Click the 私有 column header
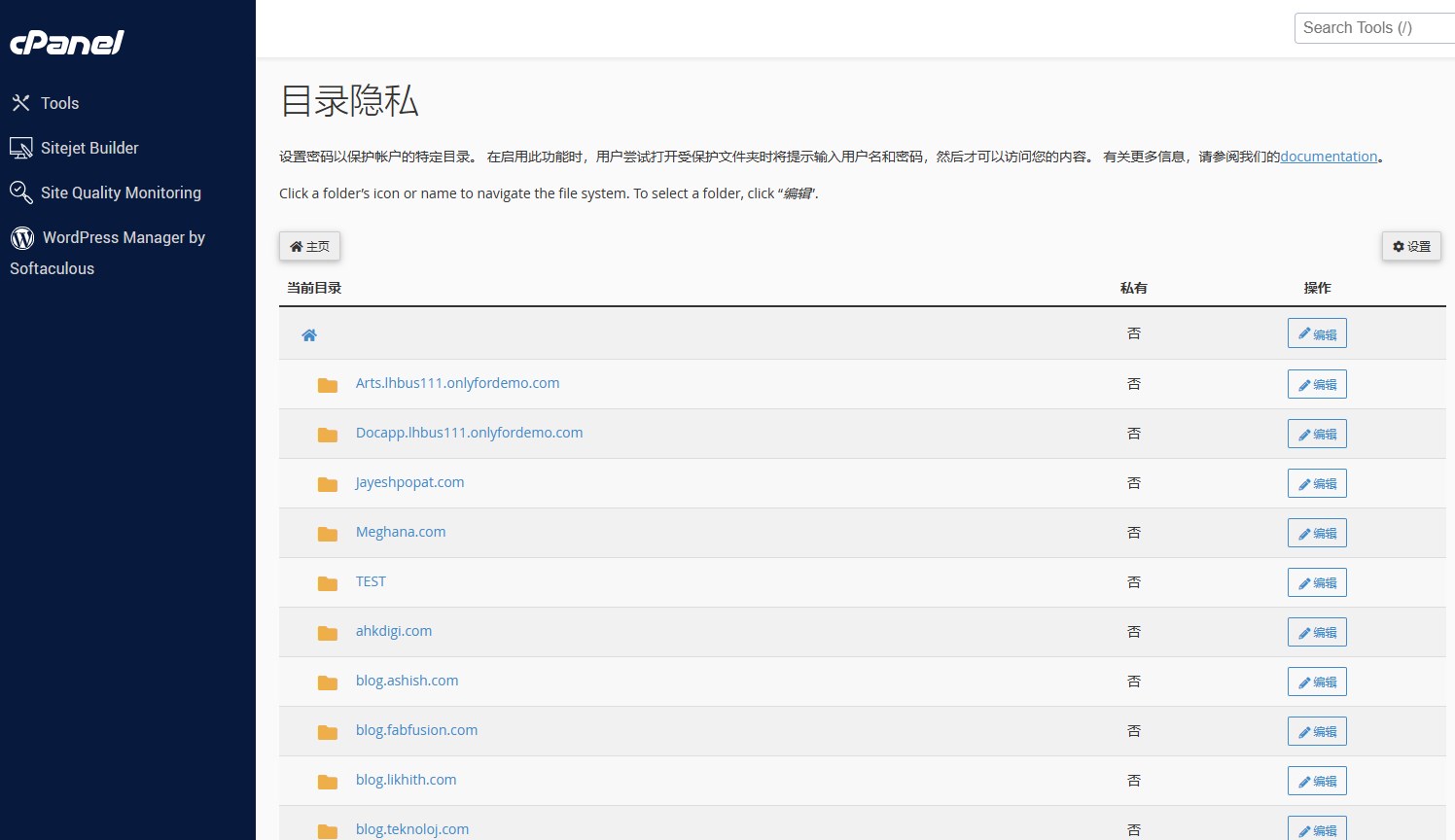 pos(1134,288)
